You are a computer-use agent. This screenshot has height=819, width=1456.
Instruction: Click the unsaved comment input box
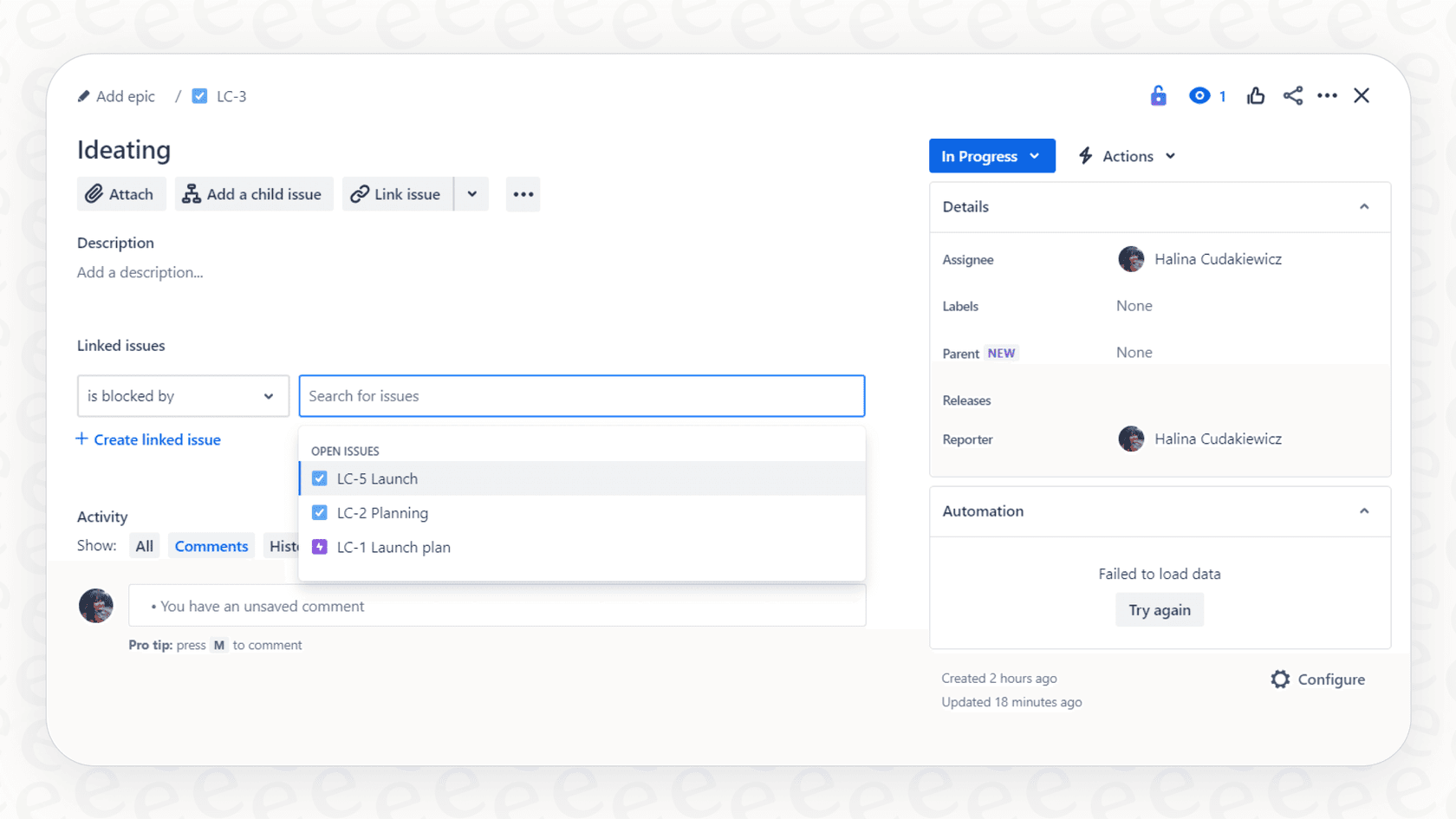(x=497, y=606)
